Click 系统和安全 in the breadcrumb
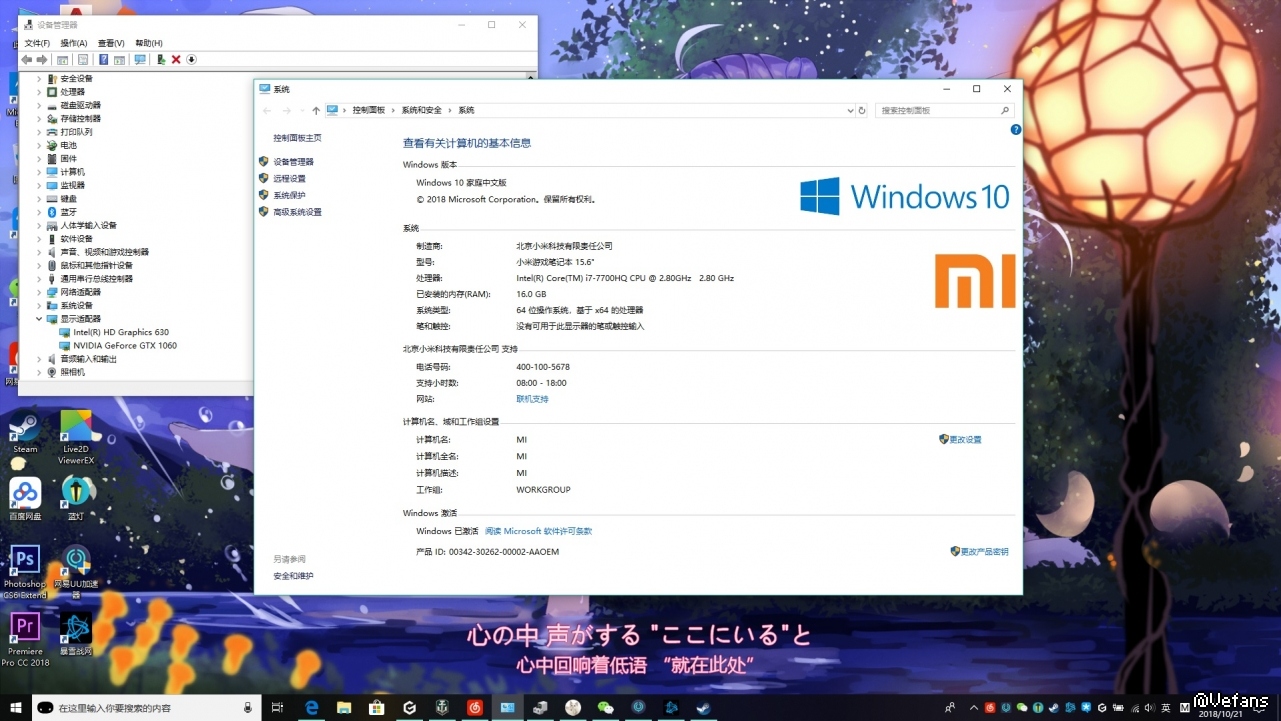This screenshot has width=1281, height=721. [421, 110]
